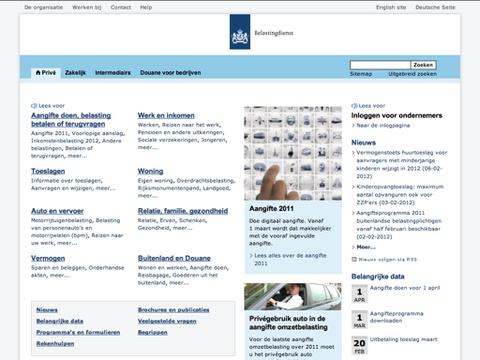Click the right Lees voor speaker icon

(354, 106)
